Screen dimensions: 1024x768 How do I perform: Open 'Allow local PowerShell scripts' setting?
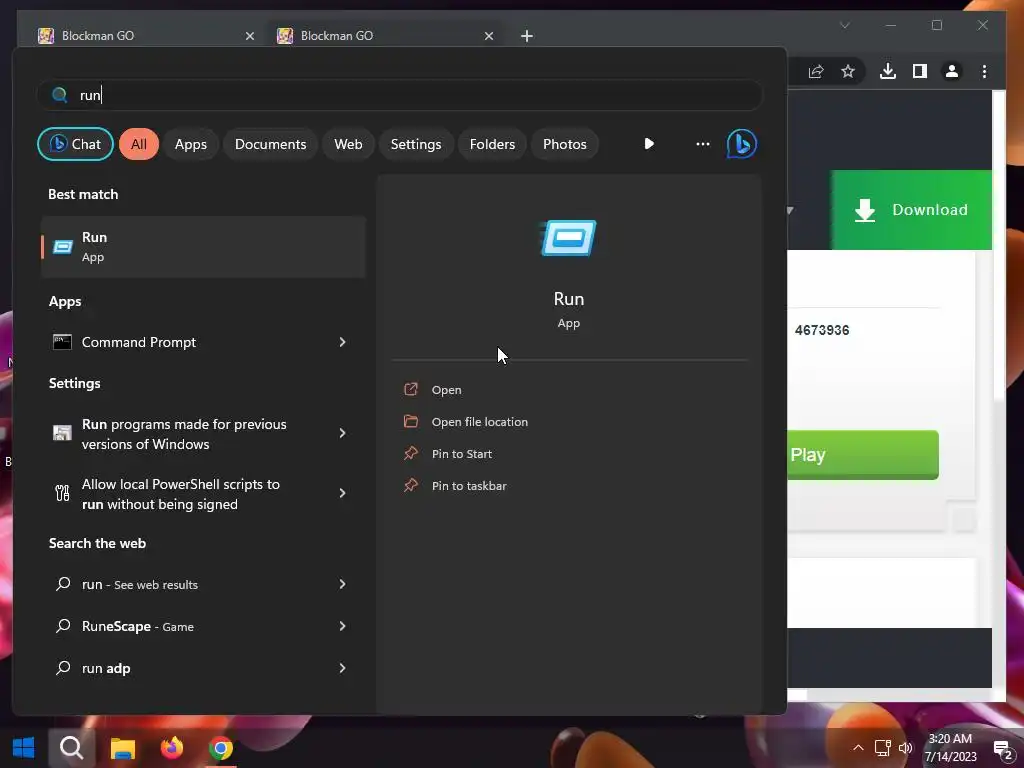click(186, 494)
